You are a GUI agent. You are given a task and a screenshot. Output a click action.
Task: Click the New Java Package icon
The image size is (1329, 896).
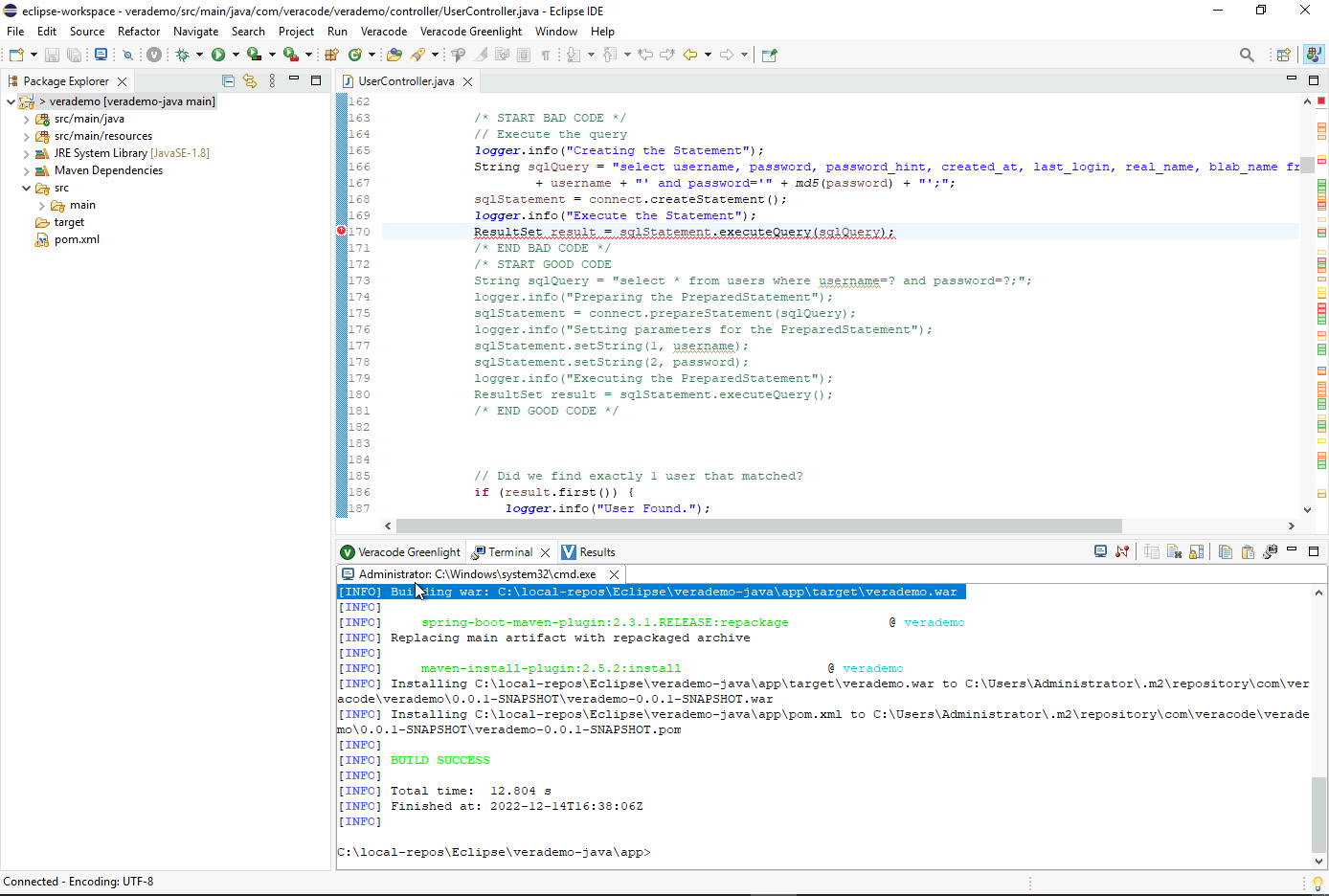331,55
